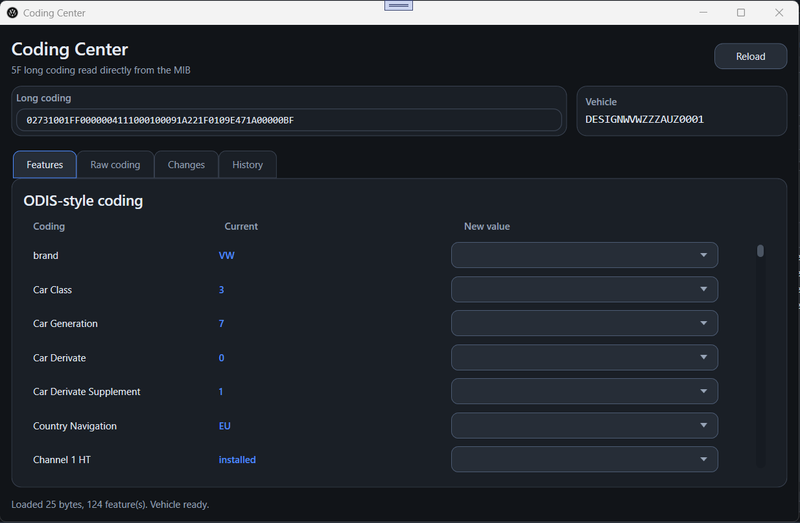Open the Country Navigation new value dropdown
Image resolution: width=800 pixels, height=523 pixels.
(x=584, y=426)
